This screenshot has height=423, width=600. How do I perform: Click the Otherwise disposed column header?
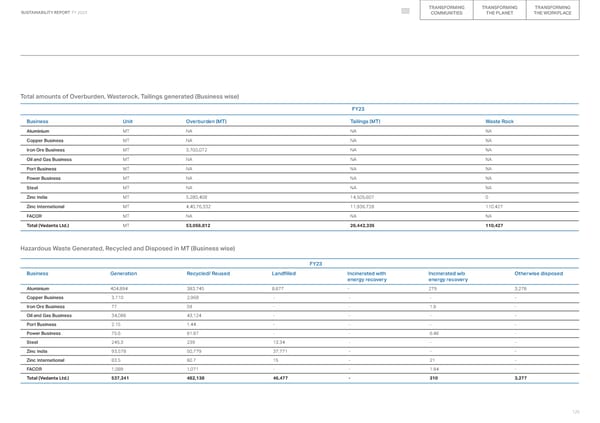tap(538, 273)
